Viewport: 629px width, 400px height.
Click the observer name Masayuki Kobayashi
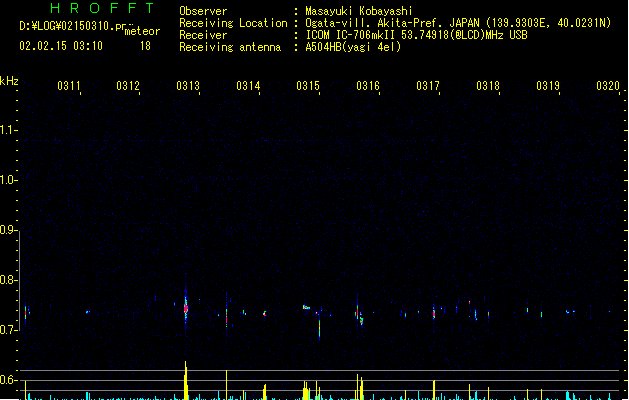point(359,11)
